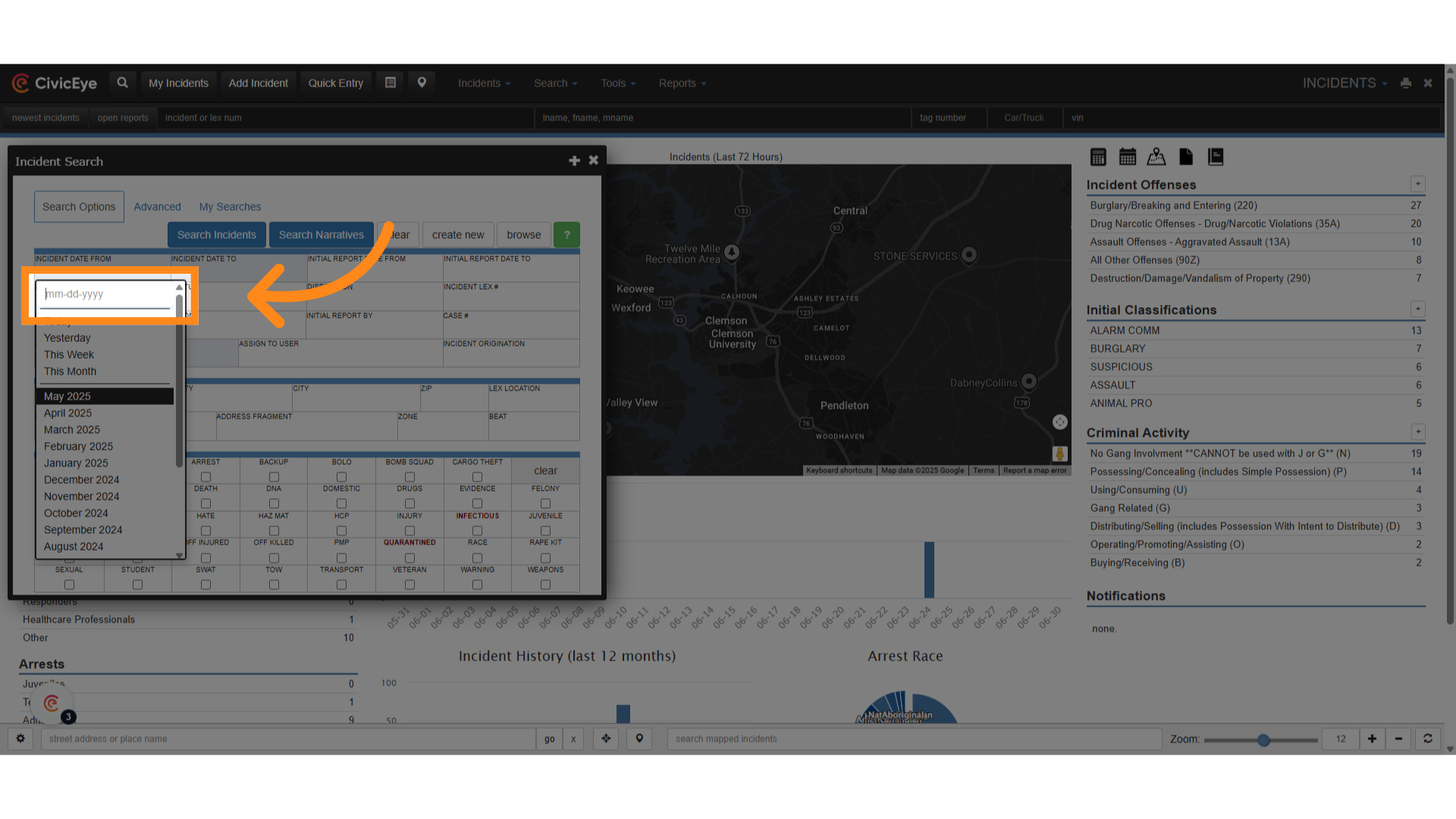Open the Tools dropdown menu
Image resolution: width=1456 pixels, height=819 pixels.
pos(618,83)
